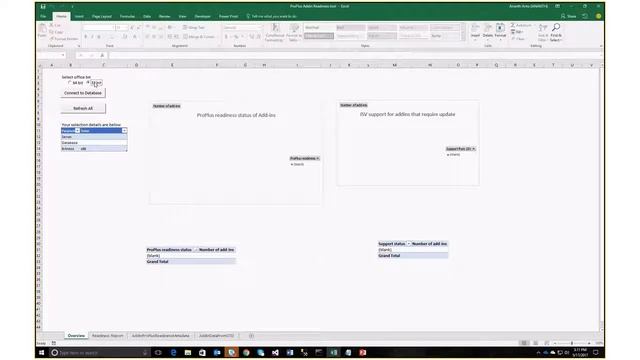Switch to the Insert ribbon tab
Image resolution: width=640 pixels, height=360 pixels.
[x=79, y=16]
